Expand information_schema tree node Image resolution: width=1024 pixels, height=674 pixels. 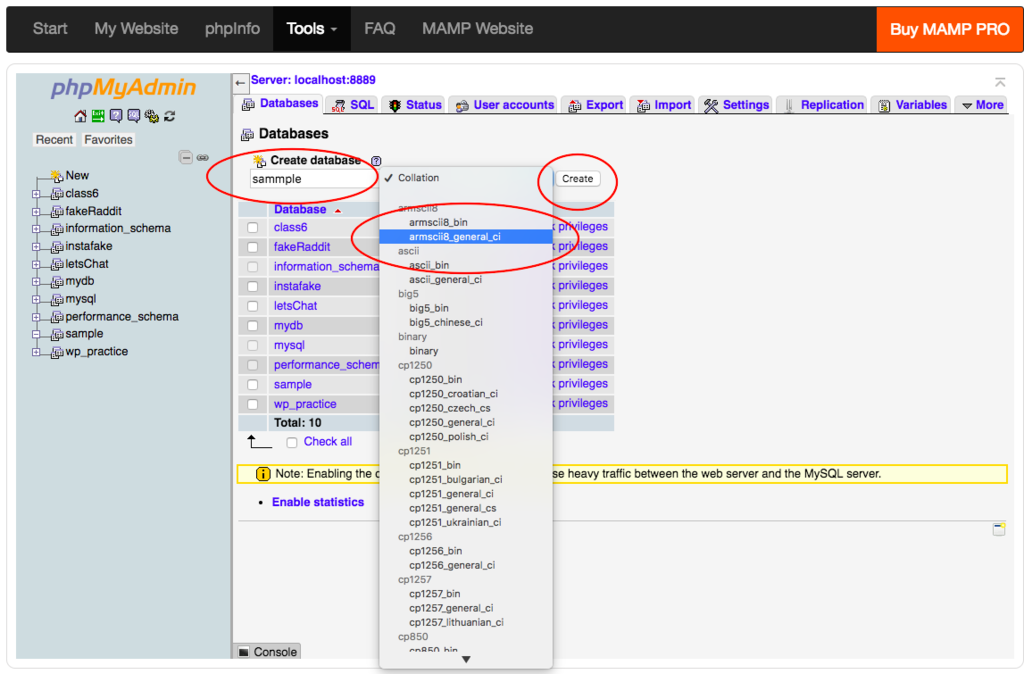(36, 229)
